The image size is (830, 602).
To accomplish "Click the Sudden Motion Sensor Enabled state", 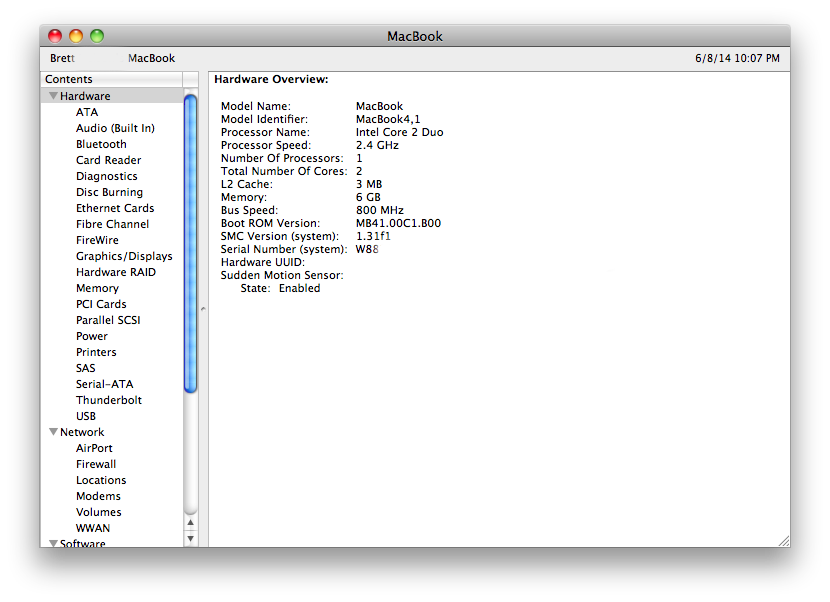I will pos(300,288).
